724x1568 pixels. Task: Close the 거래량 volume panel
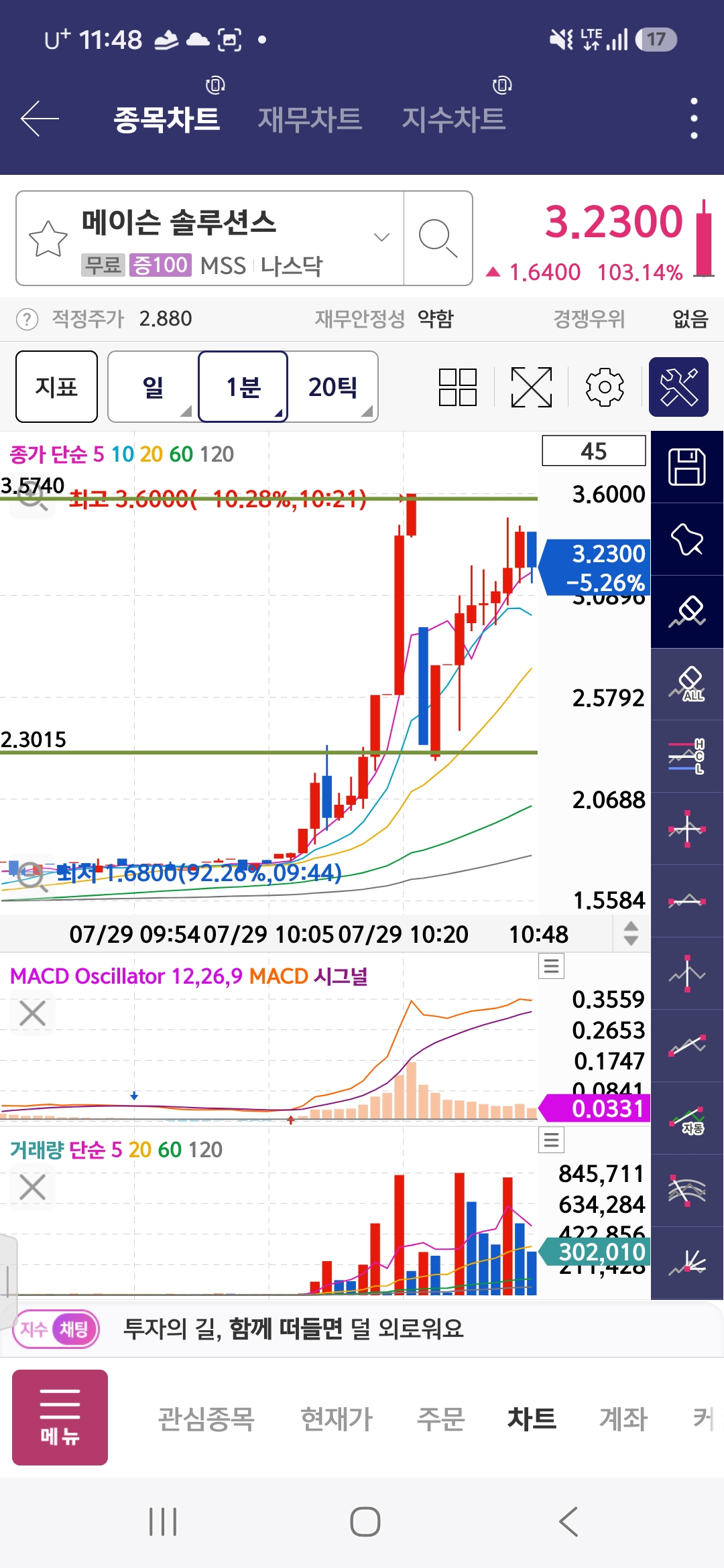coord(32,1187)
